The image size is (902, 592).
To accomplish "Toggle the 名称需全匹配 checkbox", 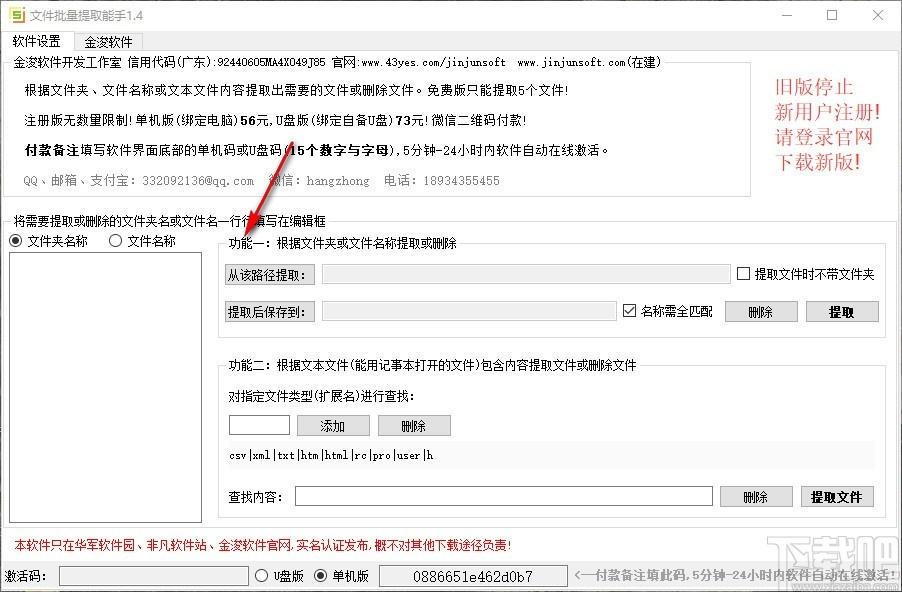I will click(x=668, y=311).
